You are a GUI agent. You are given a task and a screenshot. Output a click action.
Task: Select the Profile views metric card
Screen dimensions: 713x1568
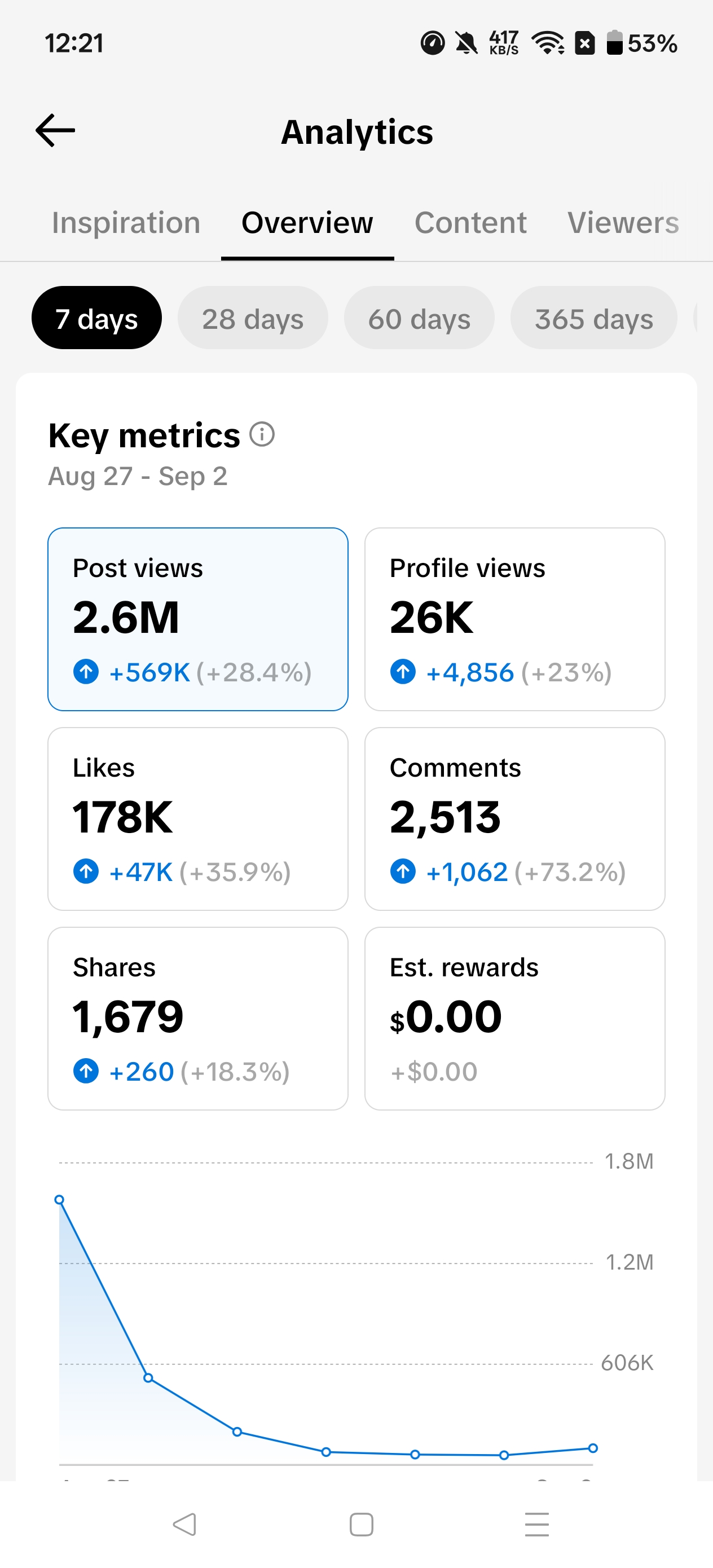tap(515, 619)
